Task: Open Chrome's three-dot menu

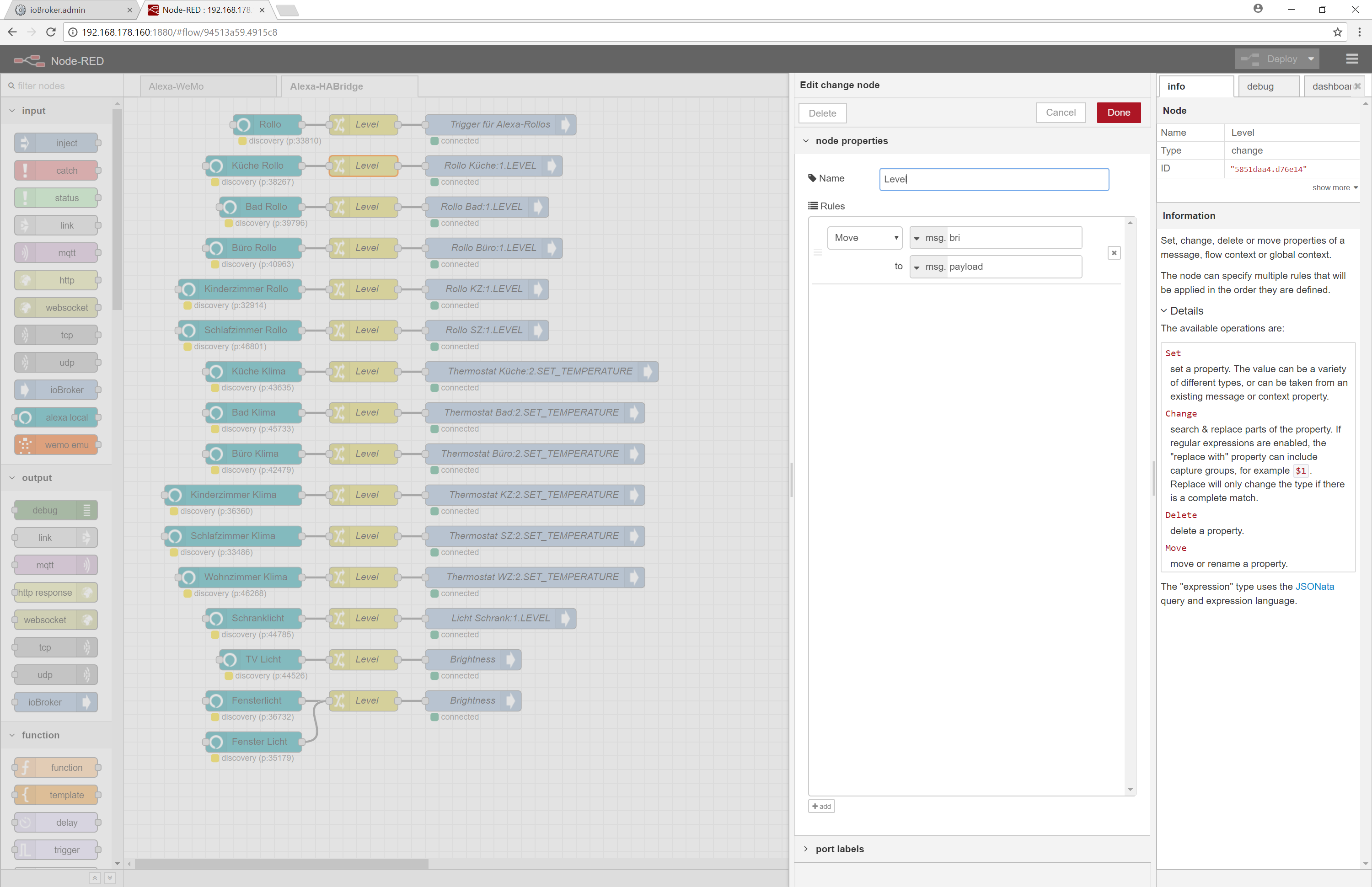Action: tap(1359, 32)
